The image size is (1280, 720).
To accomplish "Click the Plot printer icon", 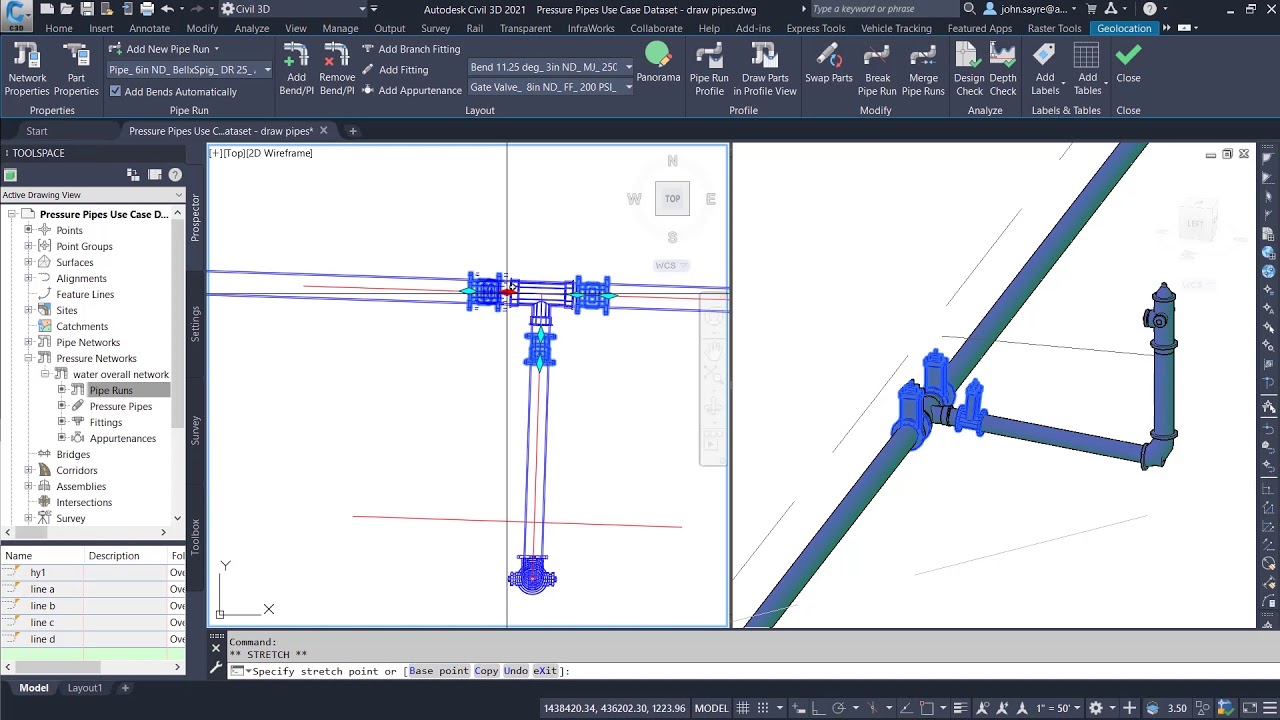I will coord(146,9).
